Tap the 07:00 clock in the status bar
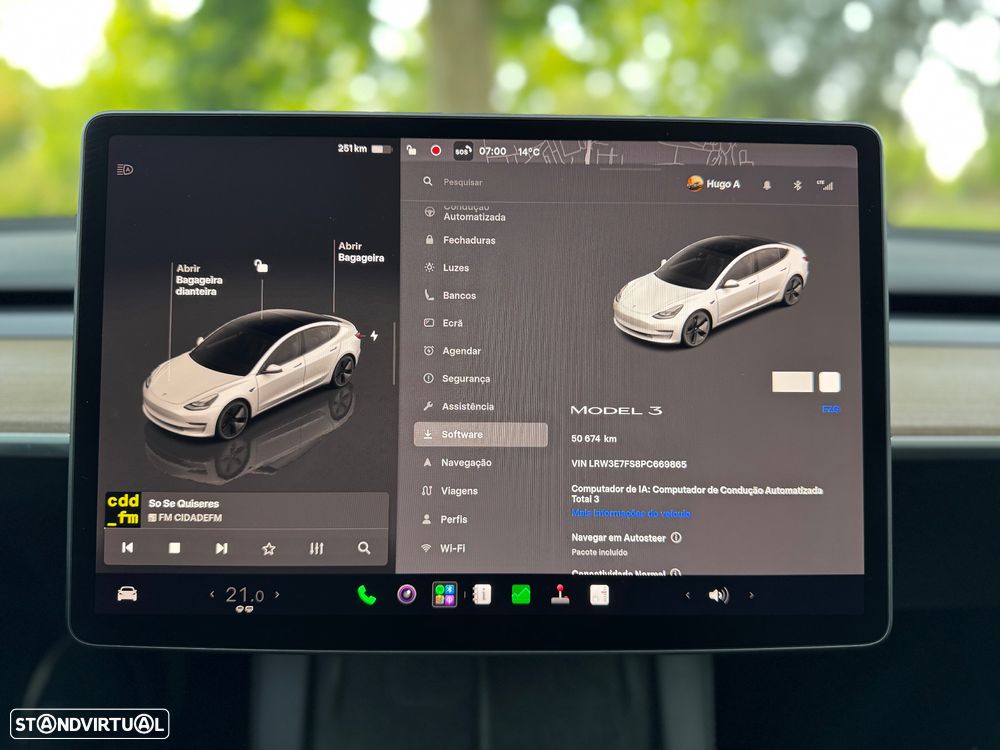This screenshot has width=1000, height=750. (492, 152)
